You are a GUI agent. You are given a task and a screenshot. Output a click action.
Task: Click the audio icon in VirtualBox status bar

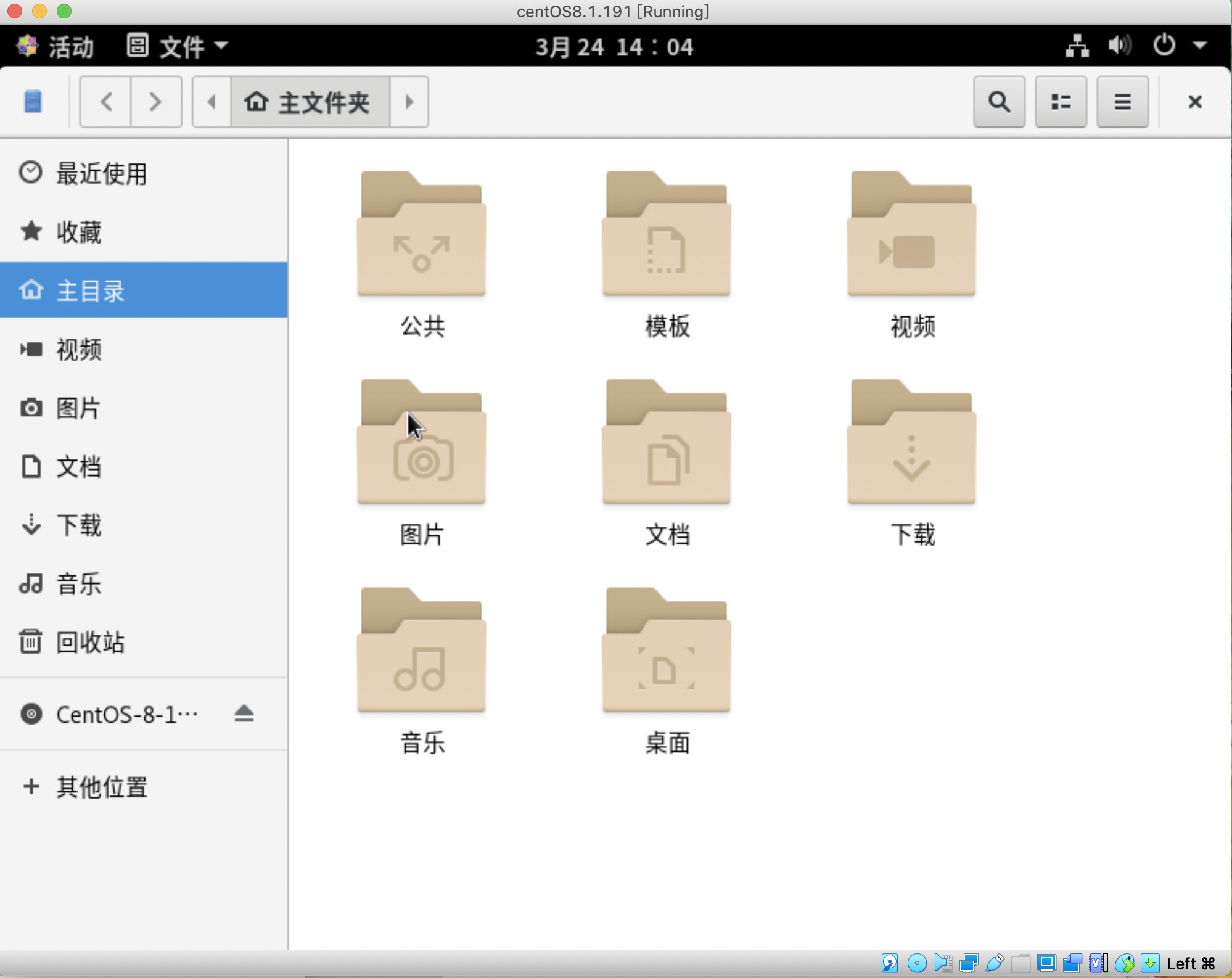point(943,963)
